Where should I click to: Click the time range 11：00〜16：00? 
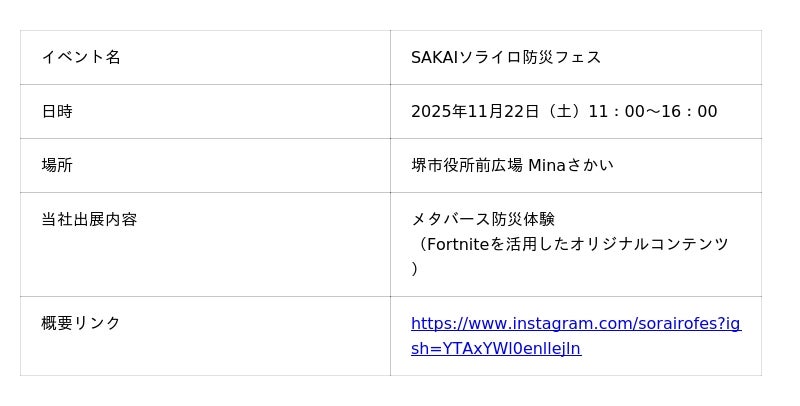click(x=652, y=111)
